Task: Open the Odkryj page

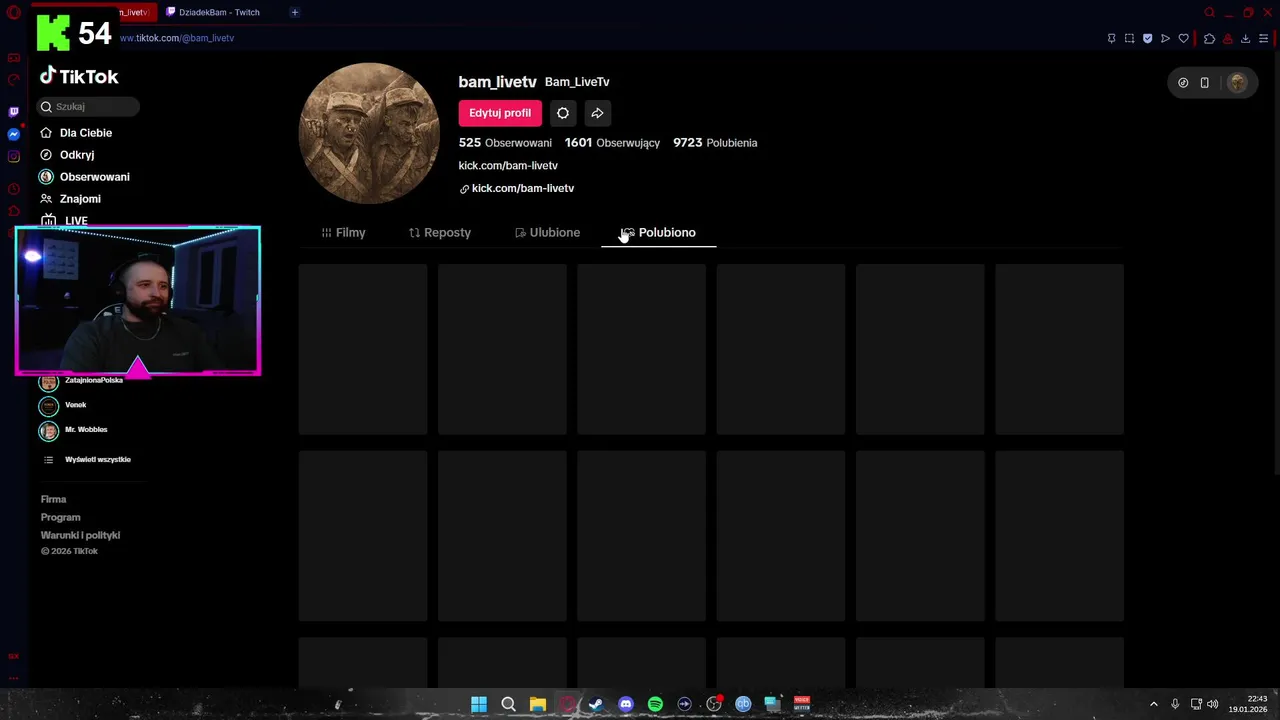Action: coord(67,155)
